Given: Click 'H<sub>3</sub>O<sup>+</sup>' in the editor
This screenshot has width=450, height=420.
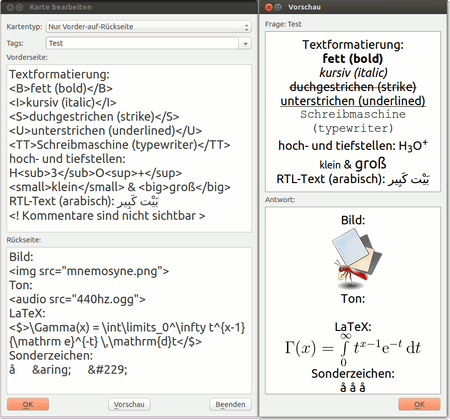Looking at the screenshot, I should point(96,173).
